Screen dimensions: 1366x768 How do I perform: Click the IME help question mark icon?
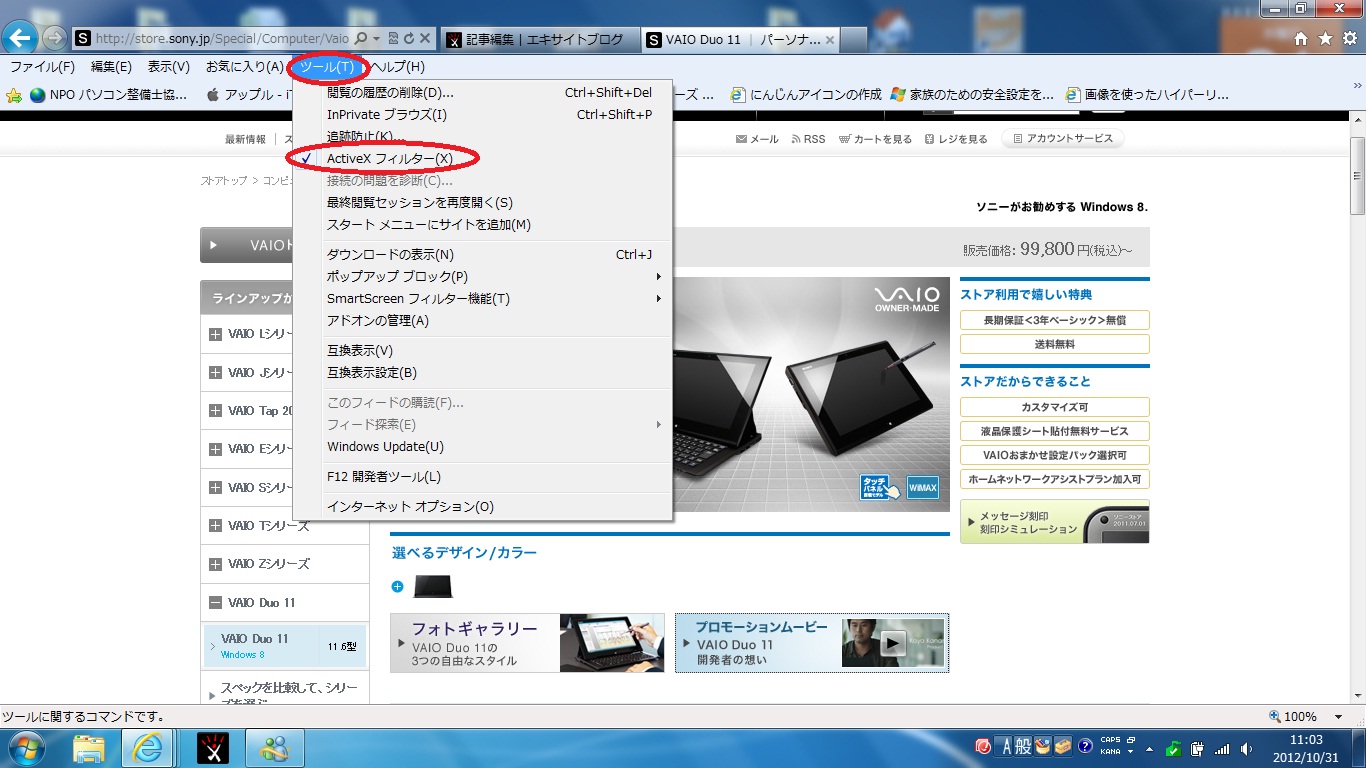coord(1084,747)
